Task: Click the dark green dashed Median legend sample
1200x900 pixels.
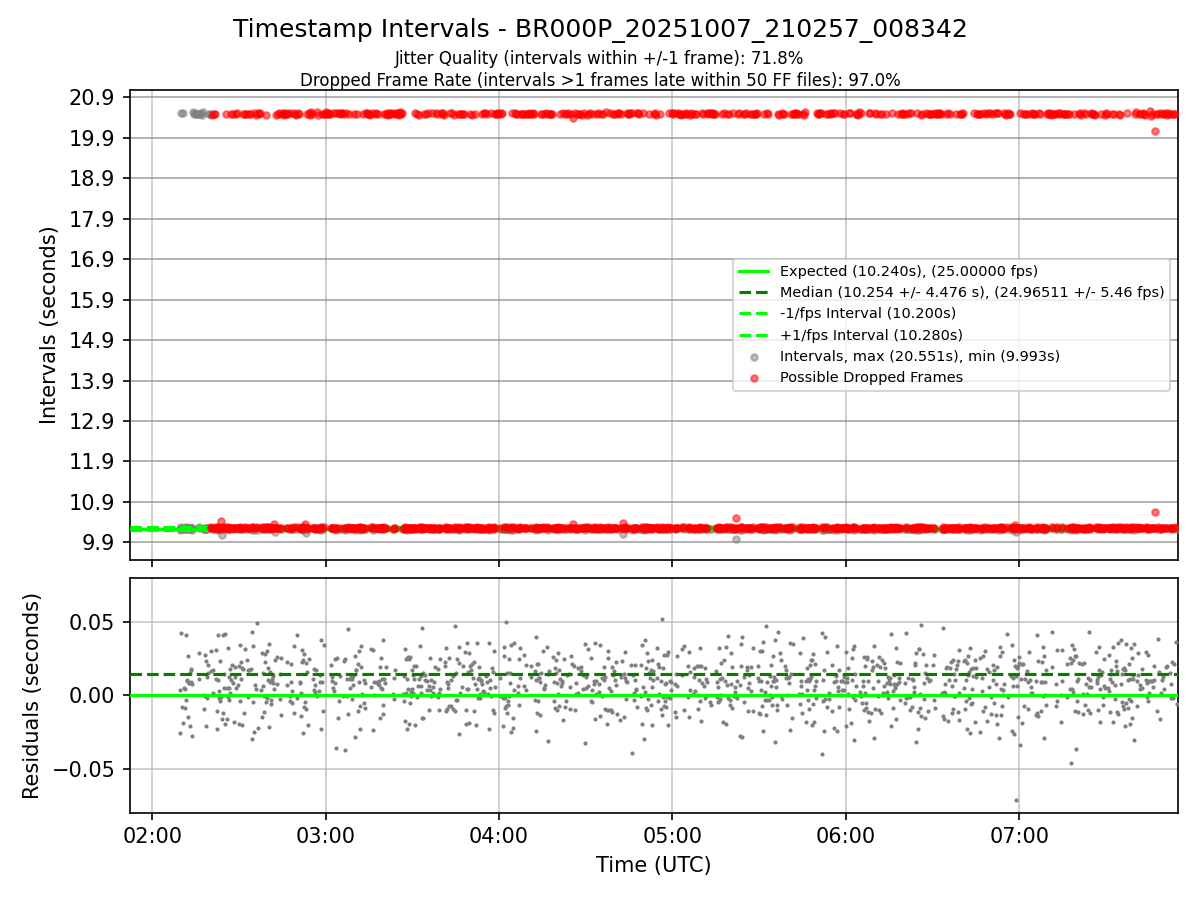Action: pyautogui.click(x=754, y=292)
